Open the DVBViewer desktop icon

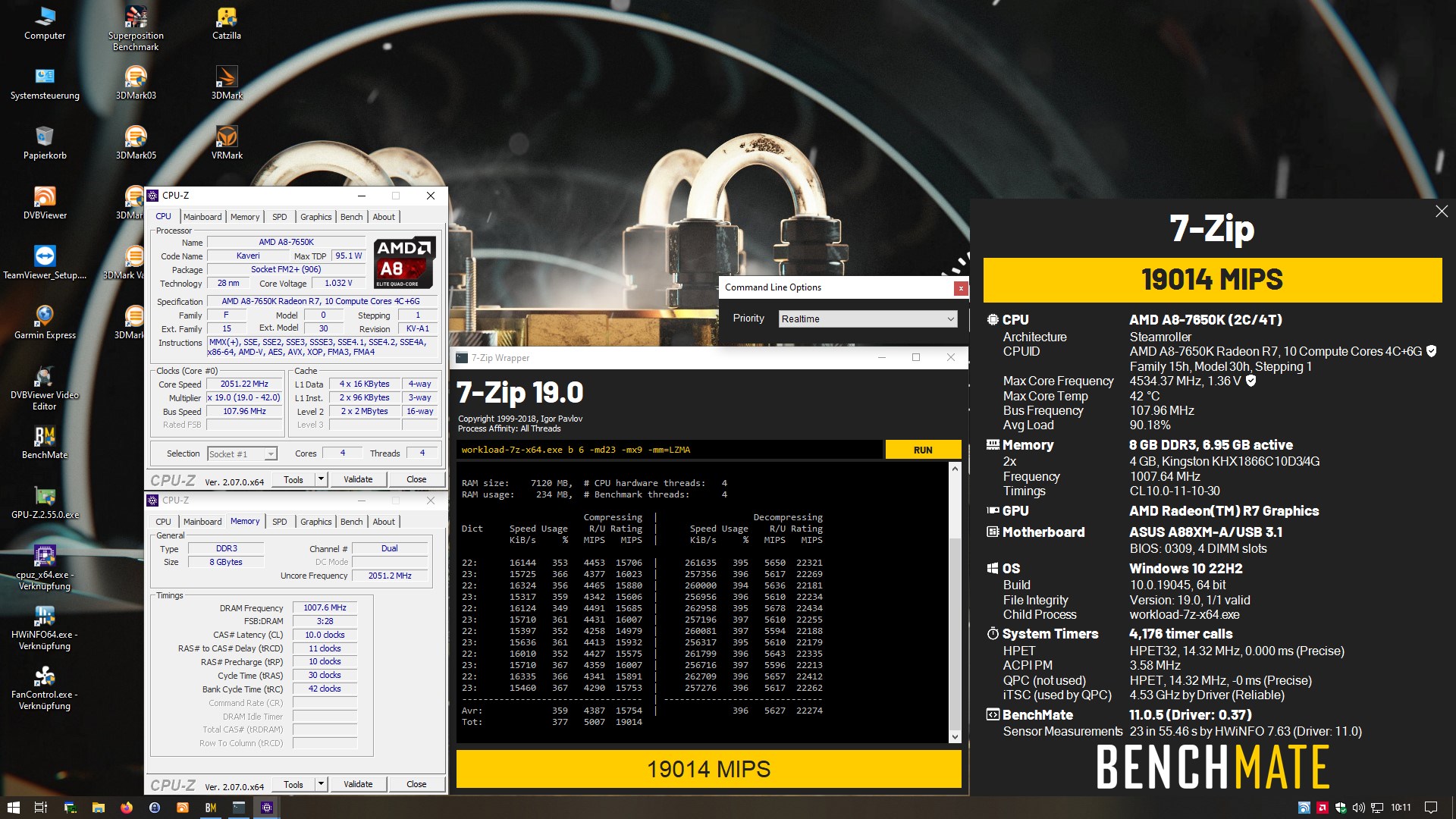(45, 203)
